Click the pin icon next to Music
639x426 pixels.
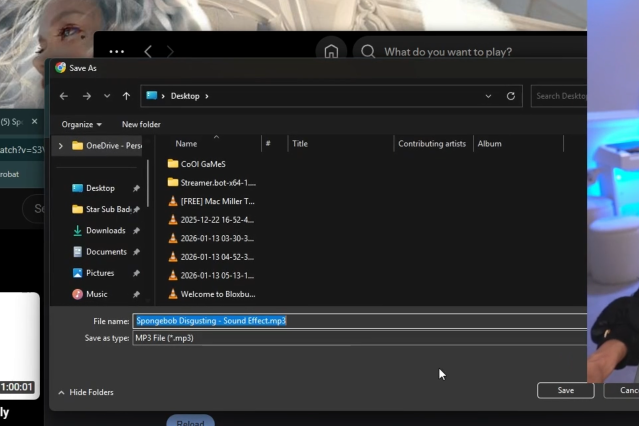click(136, 294)
